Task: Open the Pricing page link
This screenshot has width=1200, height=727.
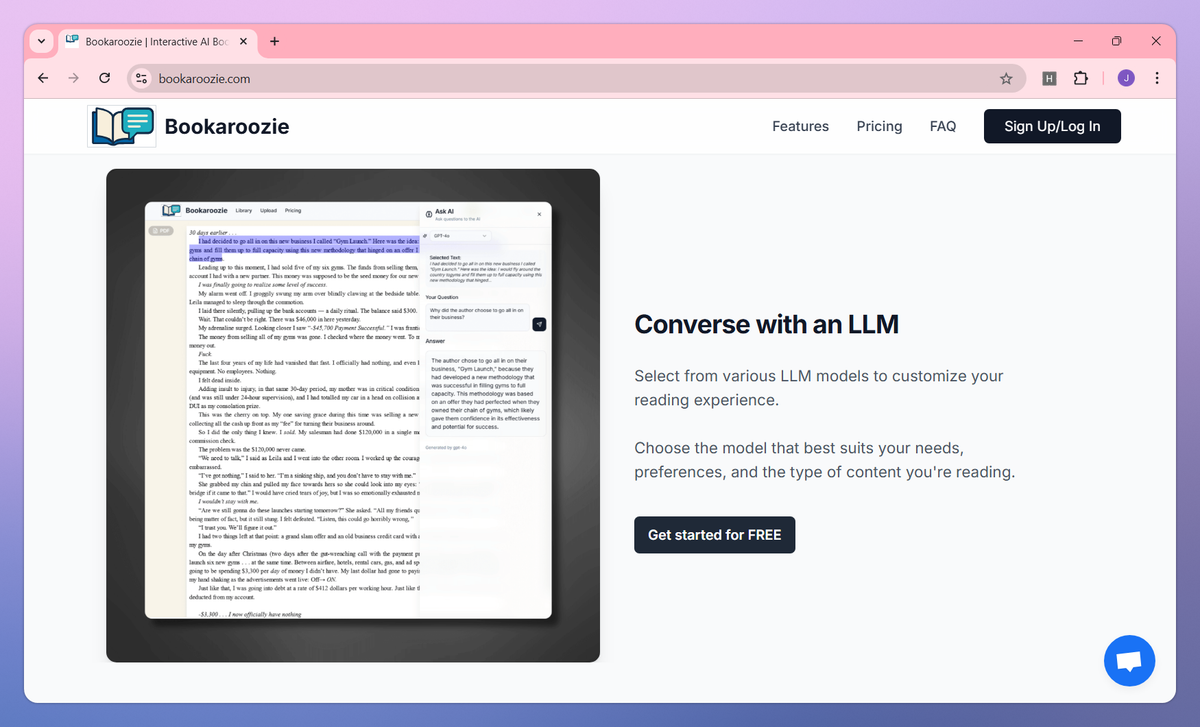Action: [879, 126]
